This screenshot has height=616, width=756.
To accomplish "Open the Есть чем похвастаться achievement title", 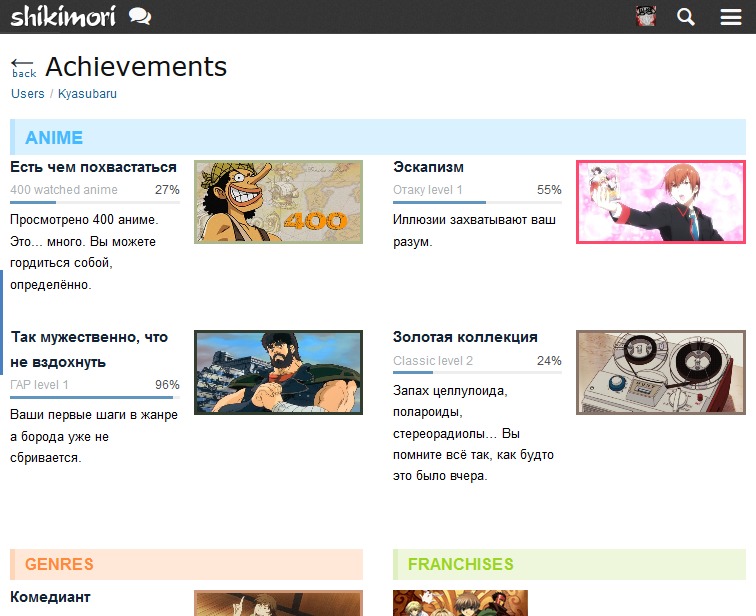I will point(94,167).
